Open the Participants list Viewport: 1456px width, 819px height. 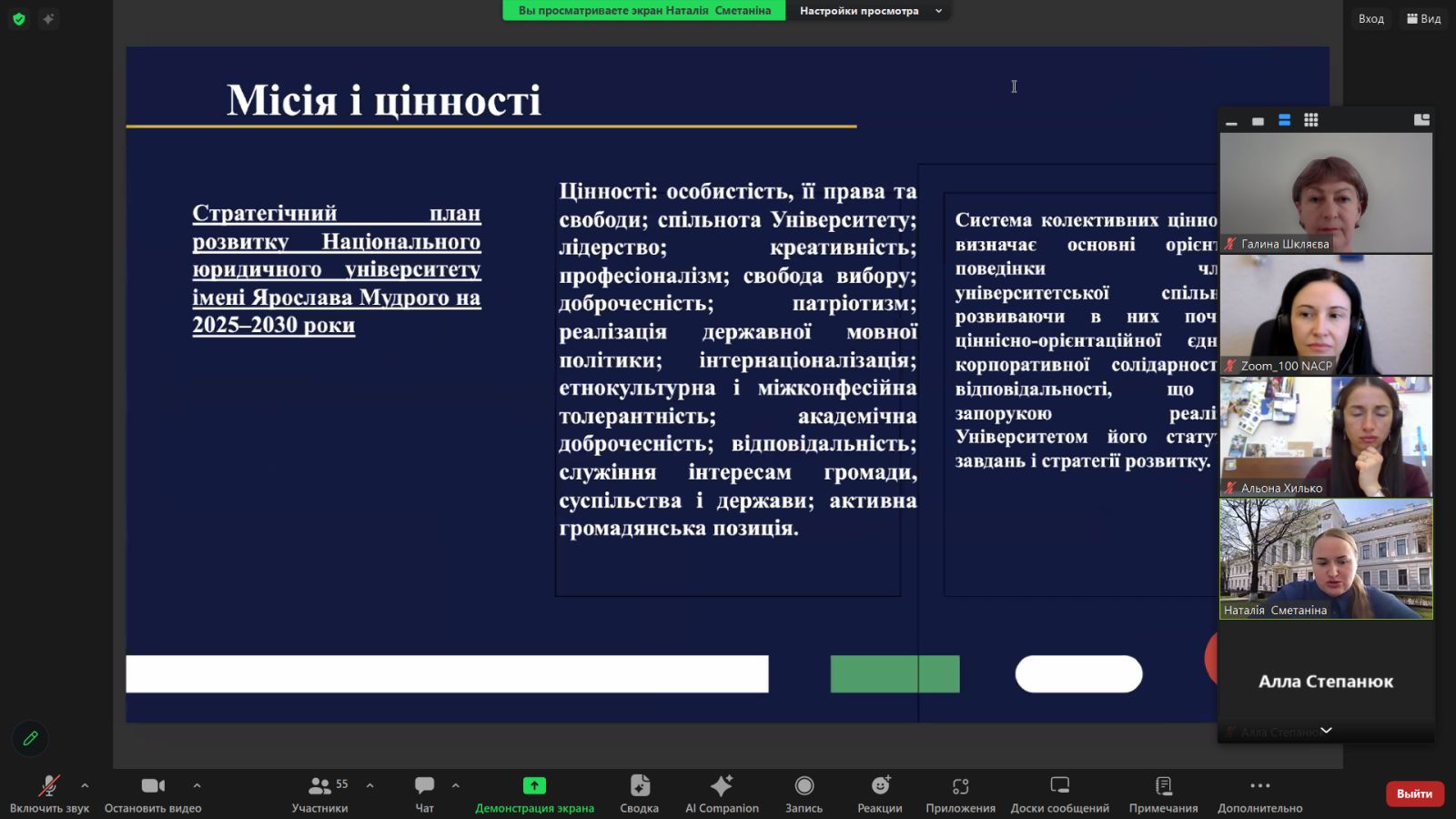(319, 793)
